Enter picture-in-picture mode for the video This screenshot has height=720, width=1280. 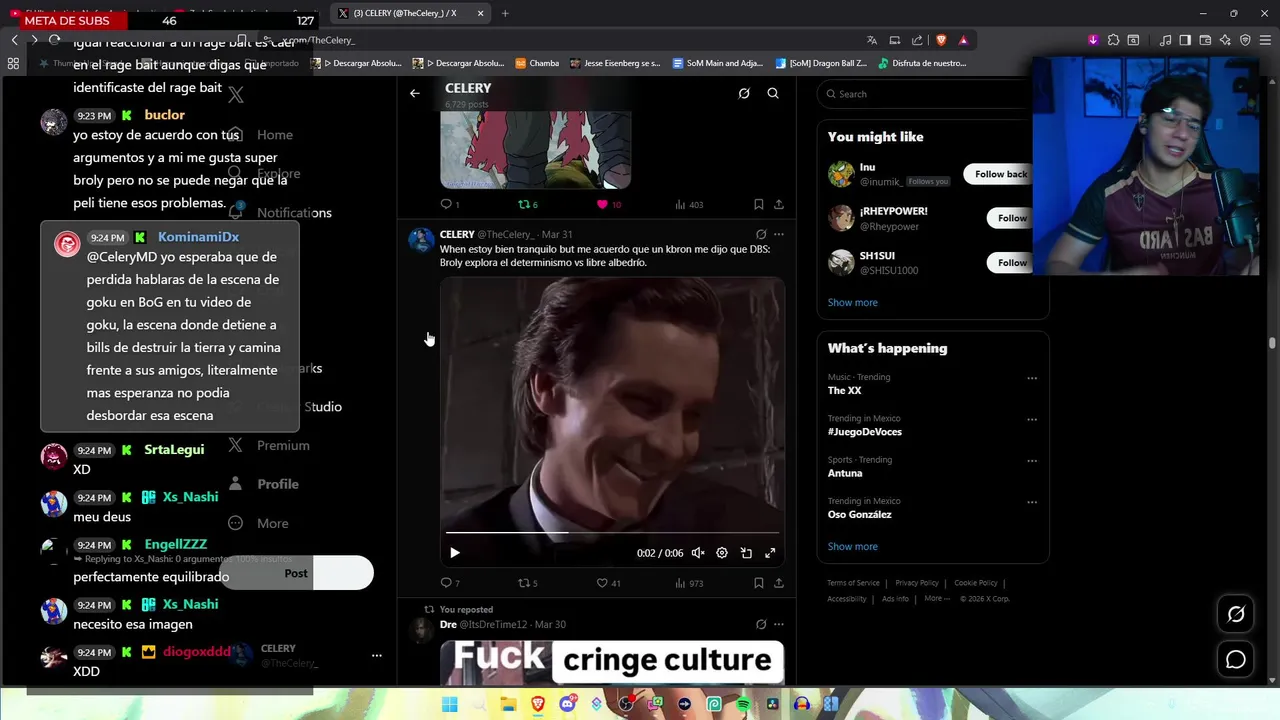pos(746,553)
